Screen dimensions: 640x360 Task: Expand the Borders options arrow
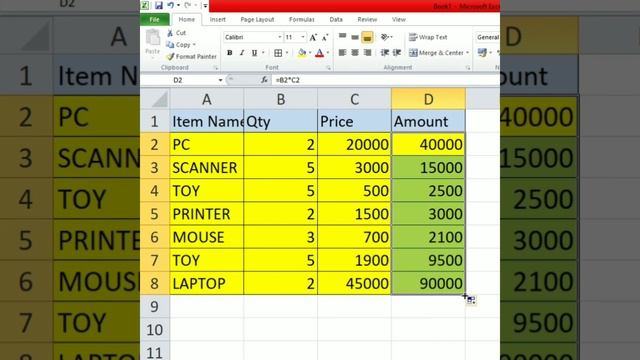(287, 53)
